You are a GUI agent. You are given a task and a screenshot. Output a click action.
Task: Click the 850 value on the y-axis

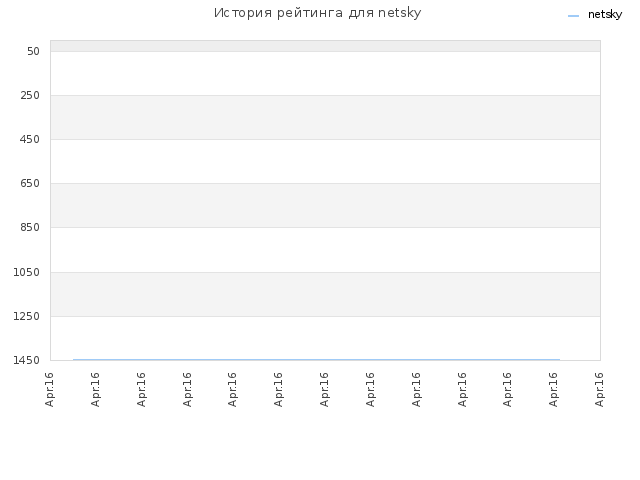30,228
